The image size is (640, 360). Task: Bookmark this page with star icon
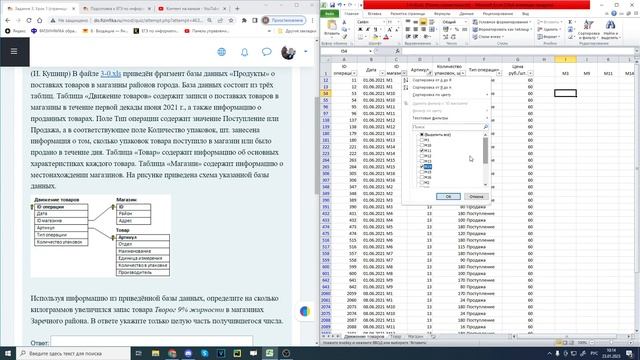click(231, 20)
